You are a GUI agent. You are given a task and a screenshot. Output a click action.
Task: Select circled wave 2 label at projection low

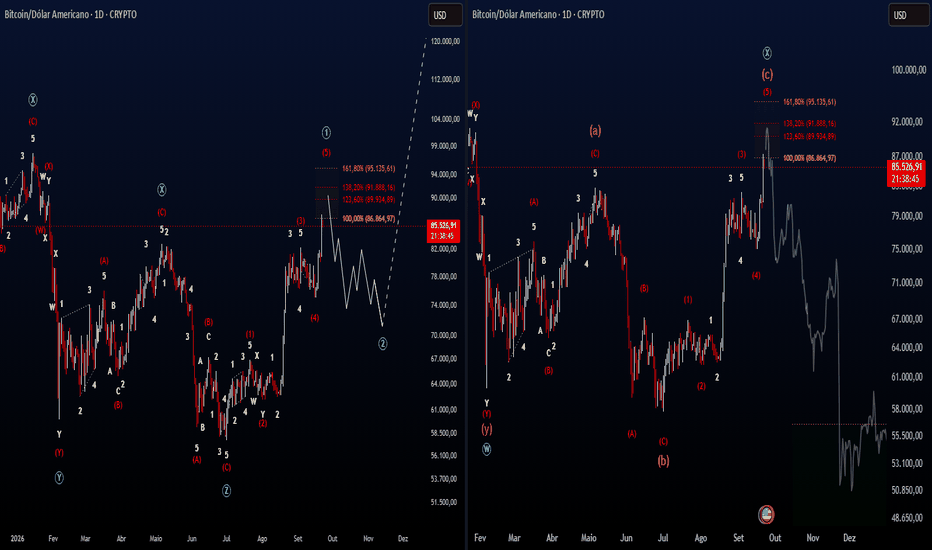pos(383,344)
